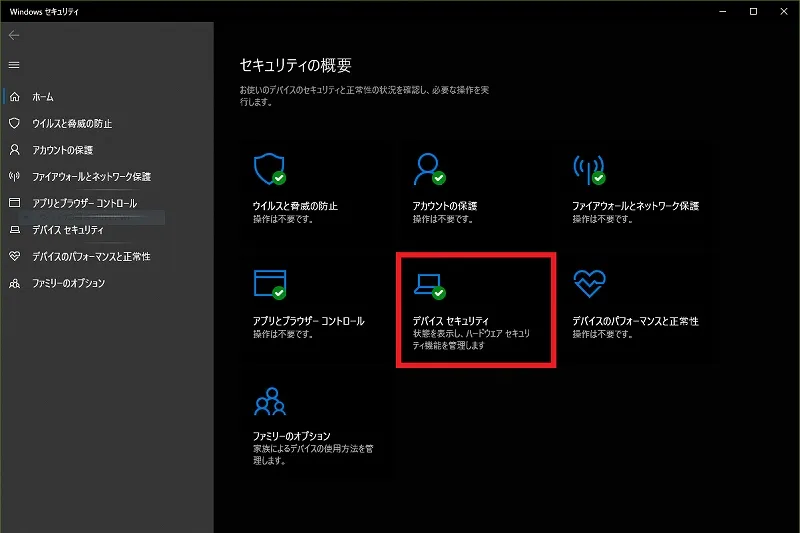The width and height of the screenshot is (800, 533).
Task: Select ウイルスと脅威の防止 in the sidebar
Action: click(72, 123)
